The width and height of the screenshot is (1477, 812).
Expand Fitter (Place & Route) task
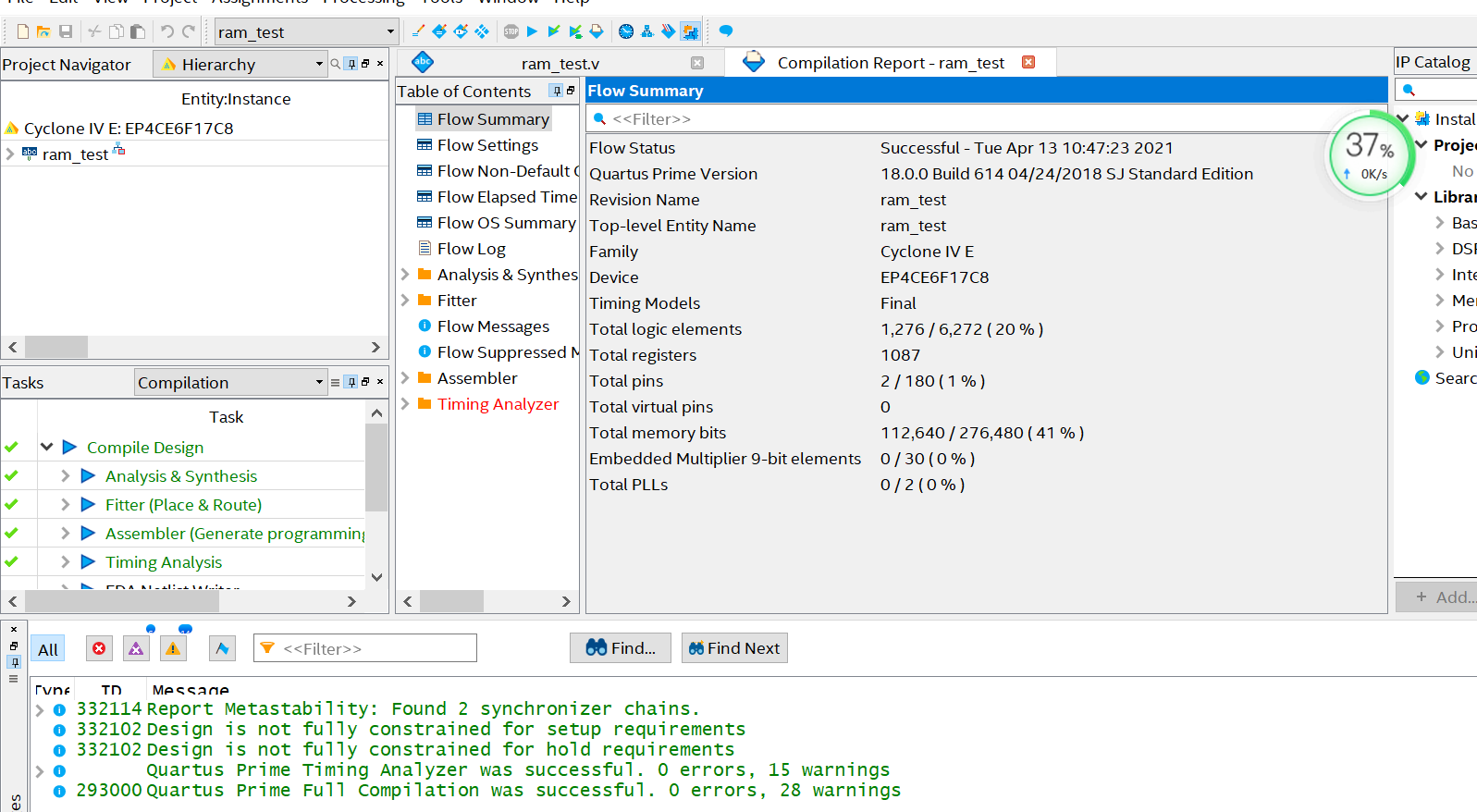coord(65,504)
